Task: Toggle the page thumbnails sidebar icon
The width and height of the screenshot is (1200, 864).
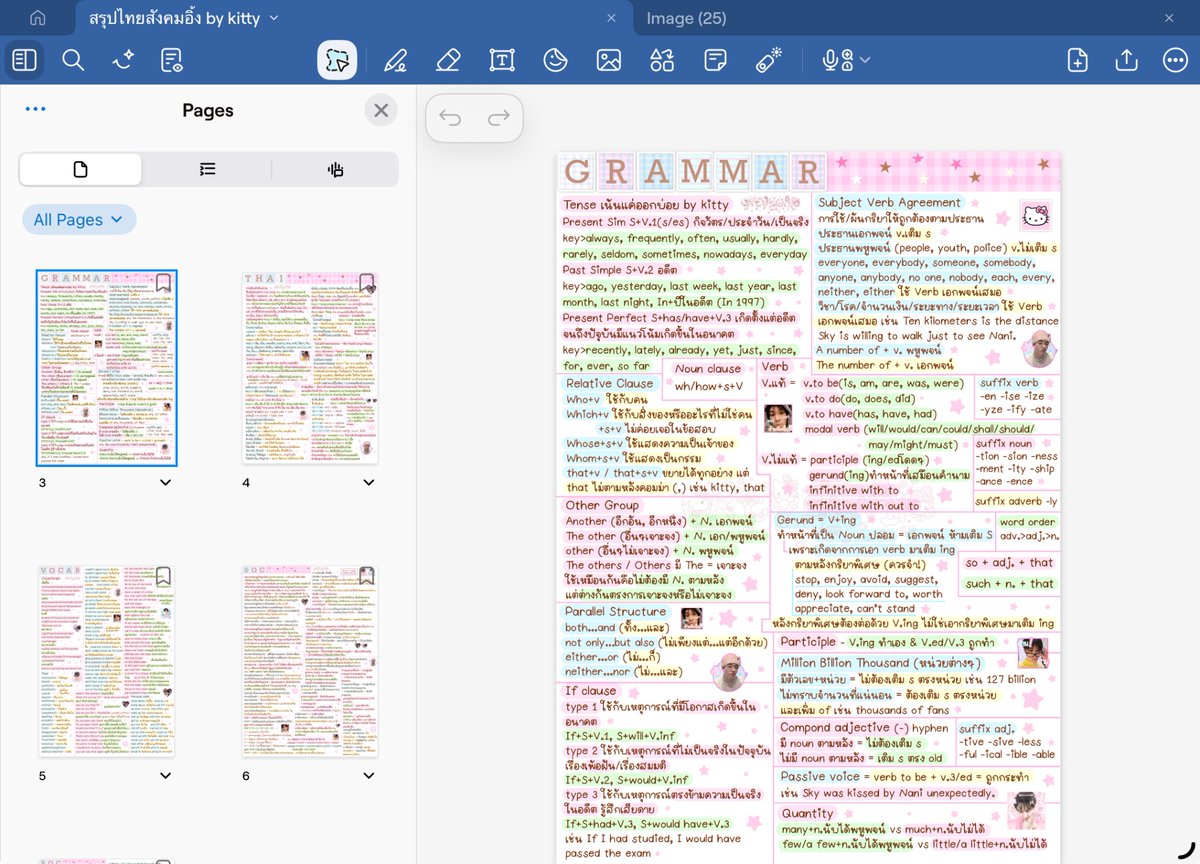Action: 24,60
